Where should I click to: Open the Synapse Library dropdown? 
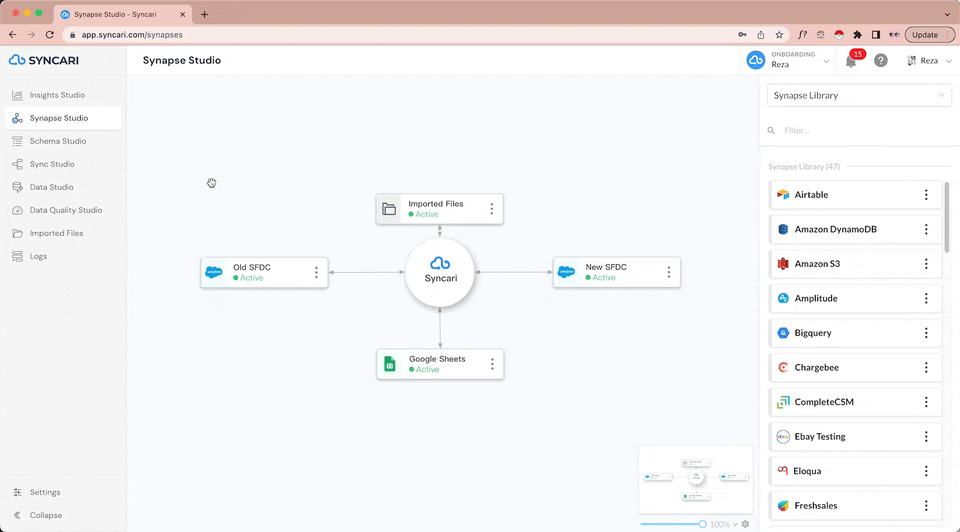(x=859, y=96)
